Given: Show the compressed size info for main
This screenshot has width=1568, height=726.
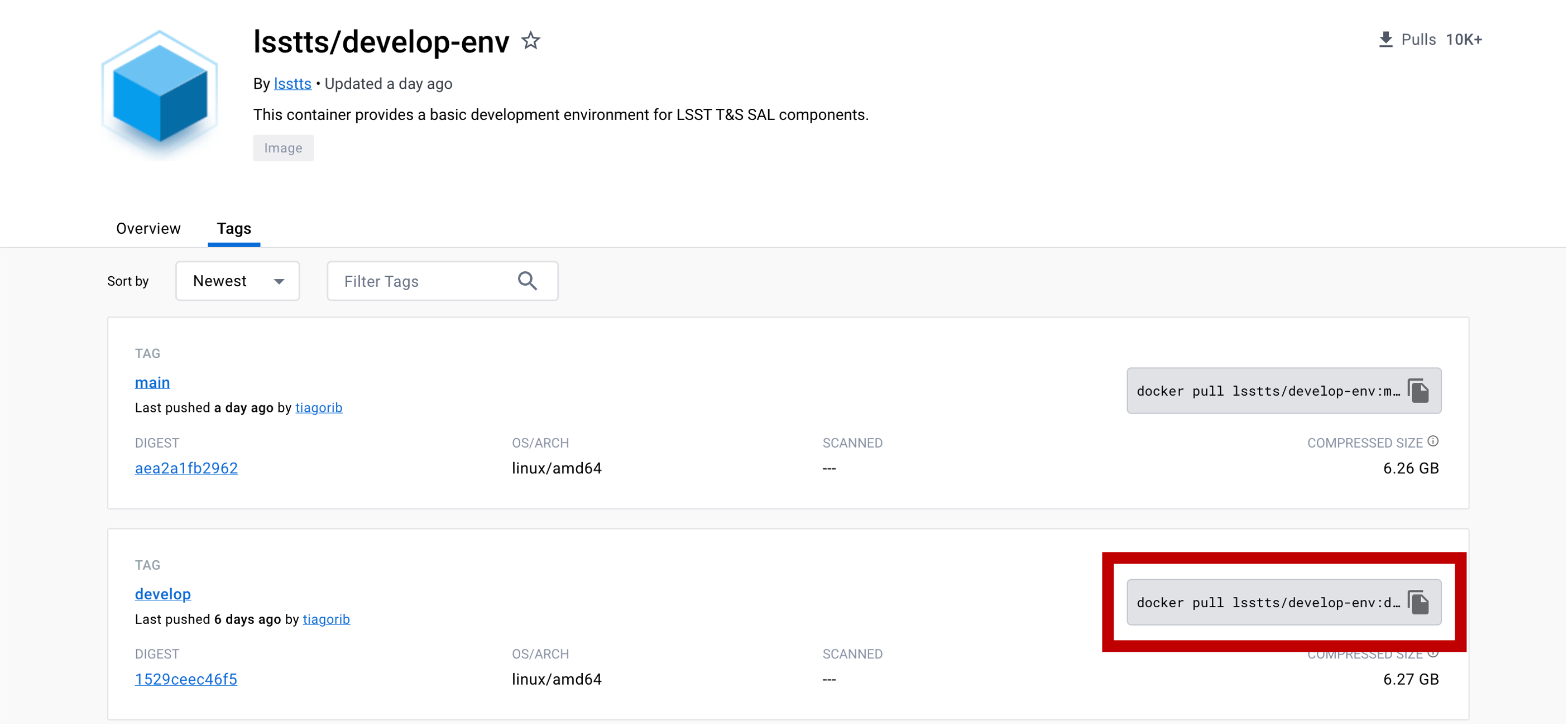Looking at the screenshot, I should tap(1433, 441).
